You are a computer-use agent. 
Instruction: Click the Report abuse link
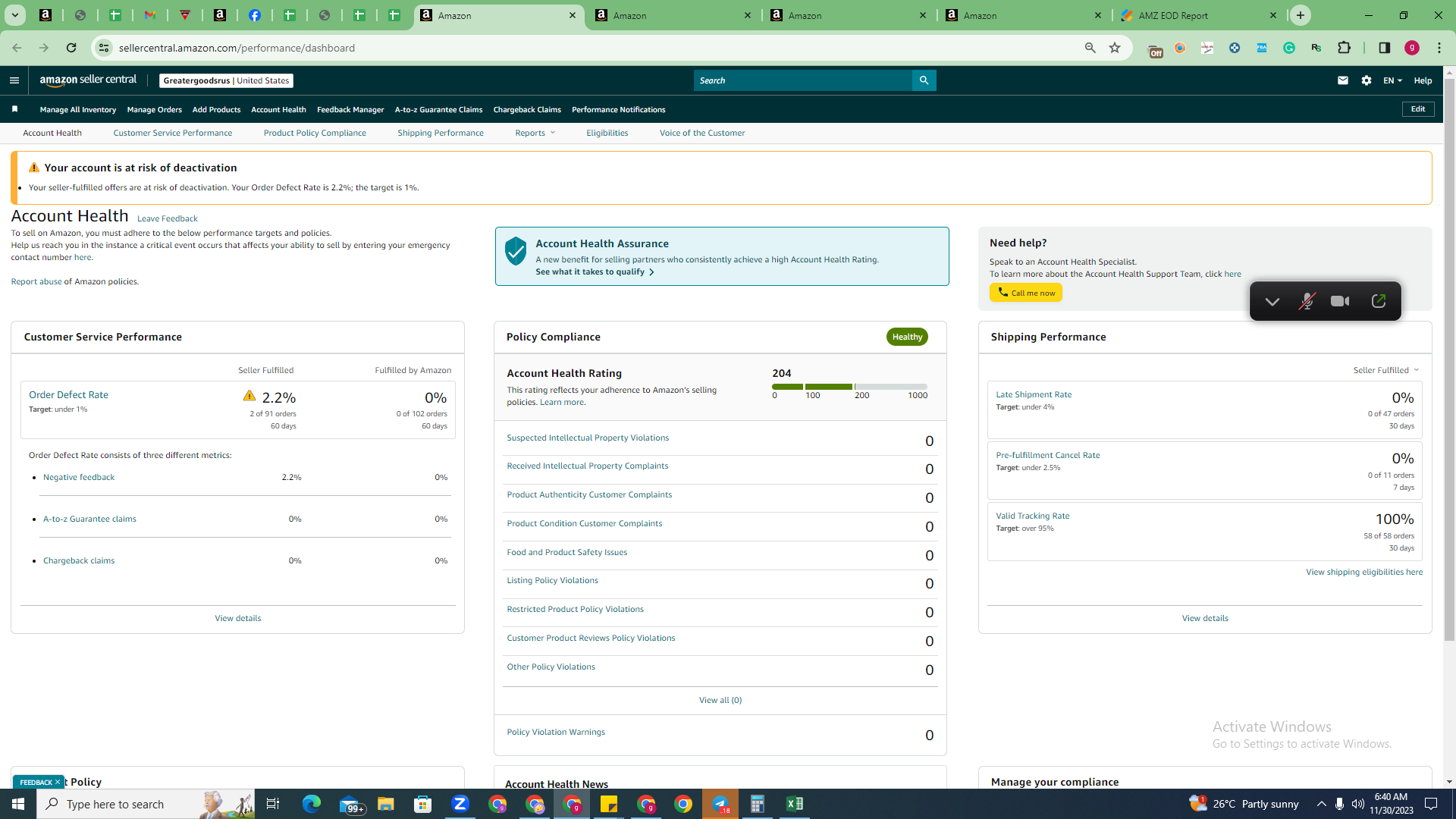36,281
